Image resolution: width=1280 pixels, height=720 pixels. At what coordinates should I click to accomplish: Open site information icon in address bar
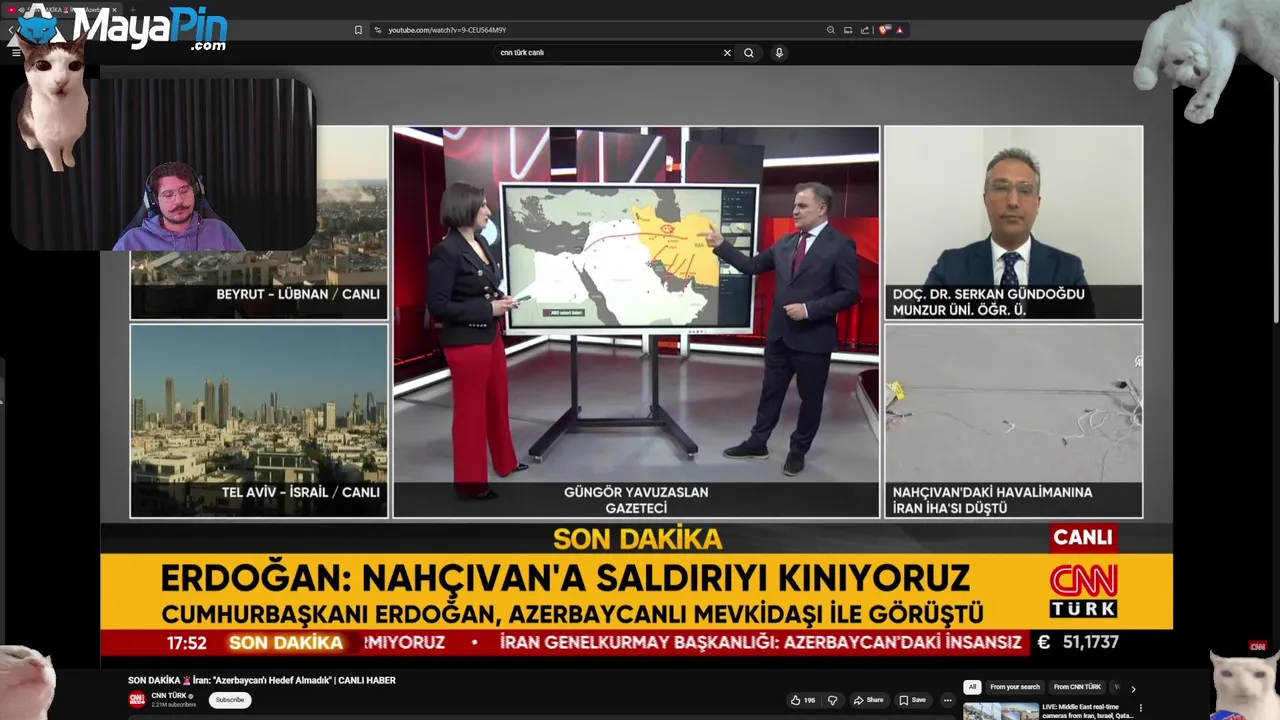pos(378,30)
